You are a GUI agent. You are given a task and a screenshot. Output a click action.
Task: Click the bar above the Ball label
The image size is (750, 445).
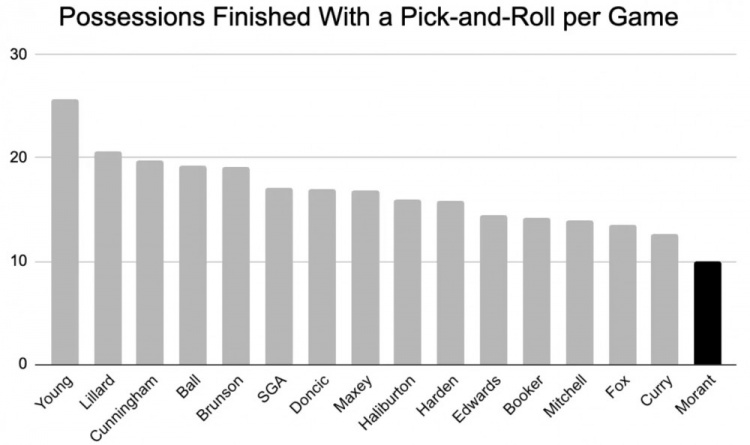click(x=193, y=265)
